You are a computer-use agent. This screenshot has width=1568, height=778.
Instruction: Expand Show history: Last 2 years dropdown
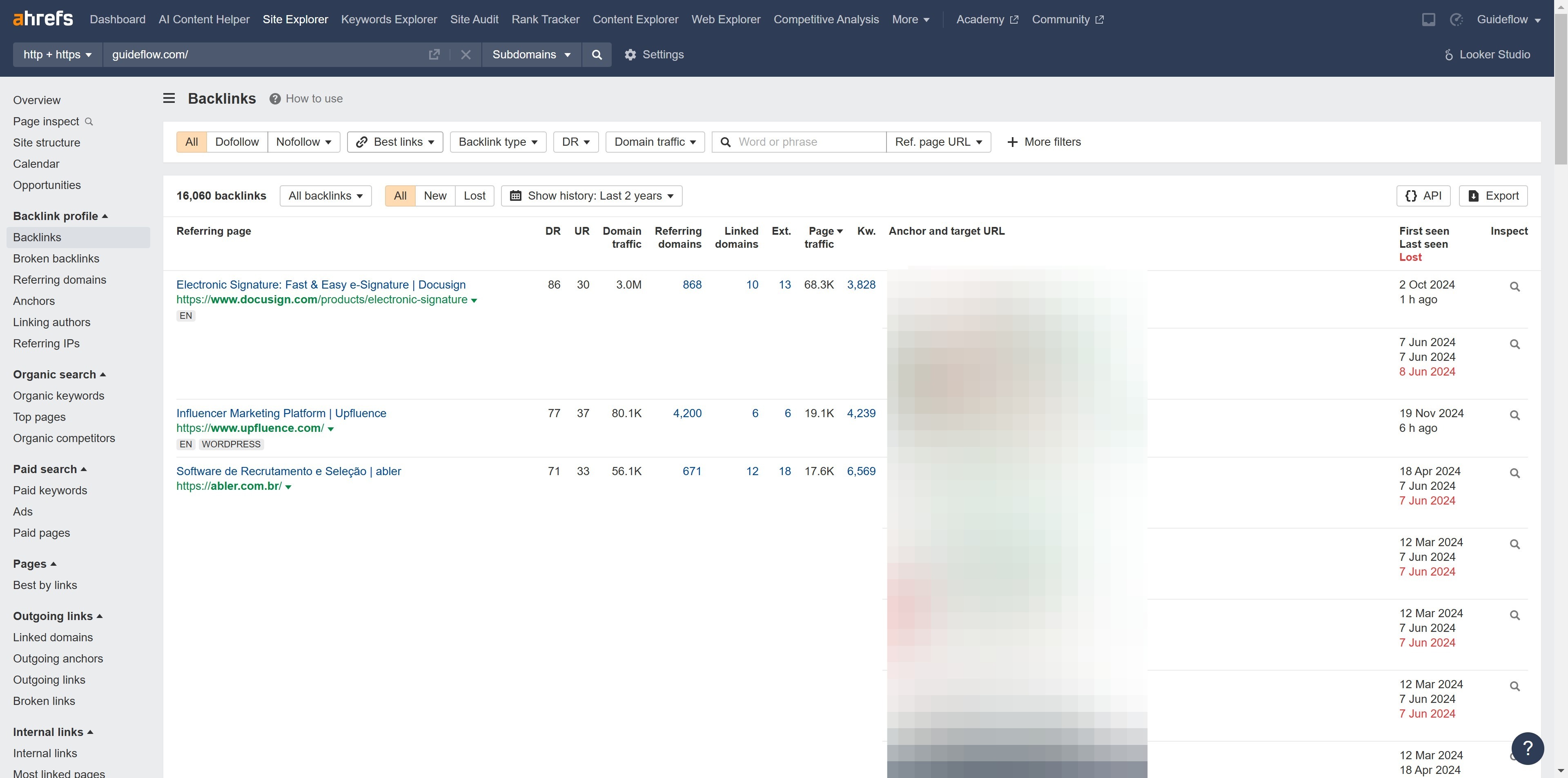592,196
